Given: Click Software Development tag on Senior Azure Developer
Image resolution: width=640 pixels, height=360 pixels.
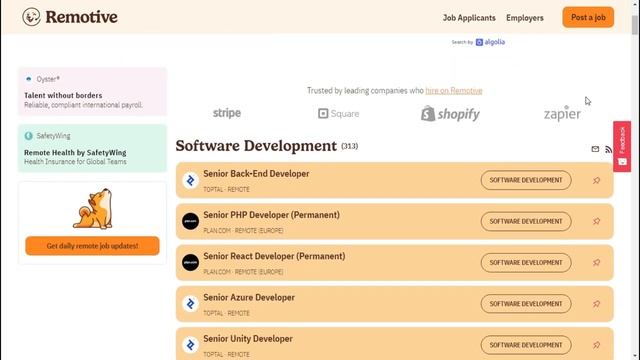Looking at the screenshot, I should pyautogui.click(x=526, y=304).
